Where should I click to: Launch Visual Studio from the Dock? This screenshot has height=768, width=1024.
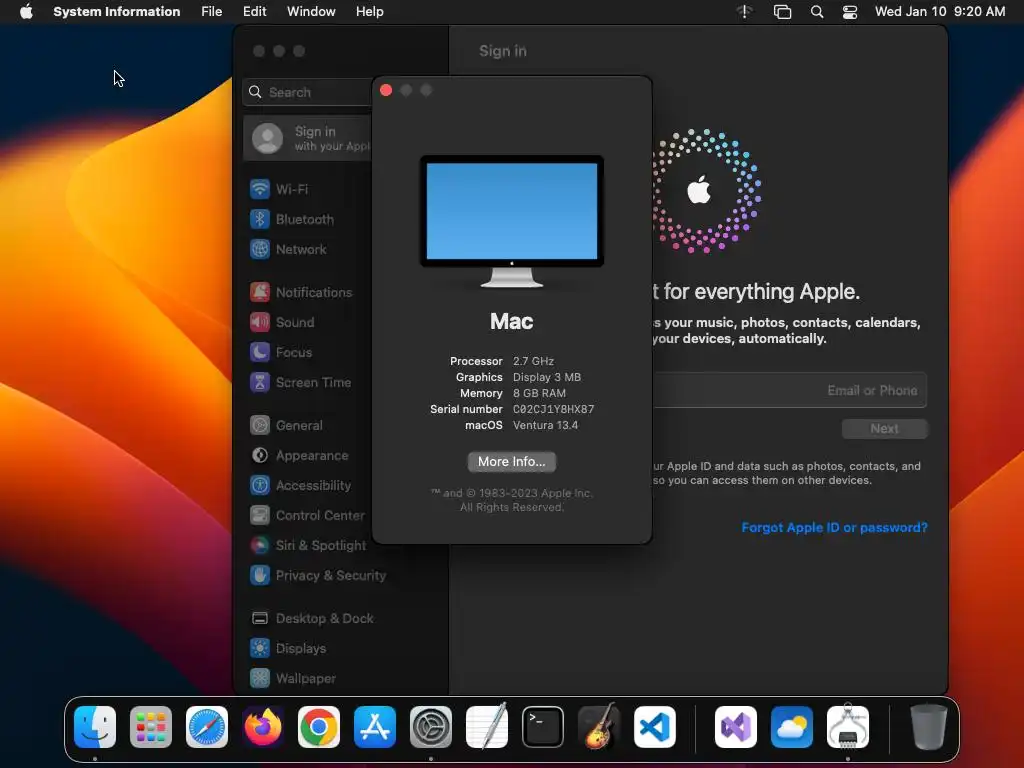pyautogui.click(x=736, y=727)
